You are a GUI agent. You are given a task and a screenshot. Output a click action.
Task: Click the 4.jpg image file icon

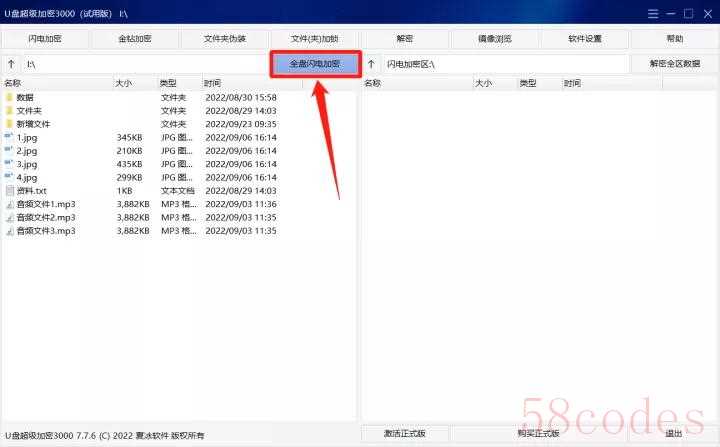[9, 177]
